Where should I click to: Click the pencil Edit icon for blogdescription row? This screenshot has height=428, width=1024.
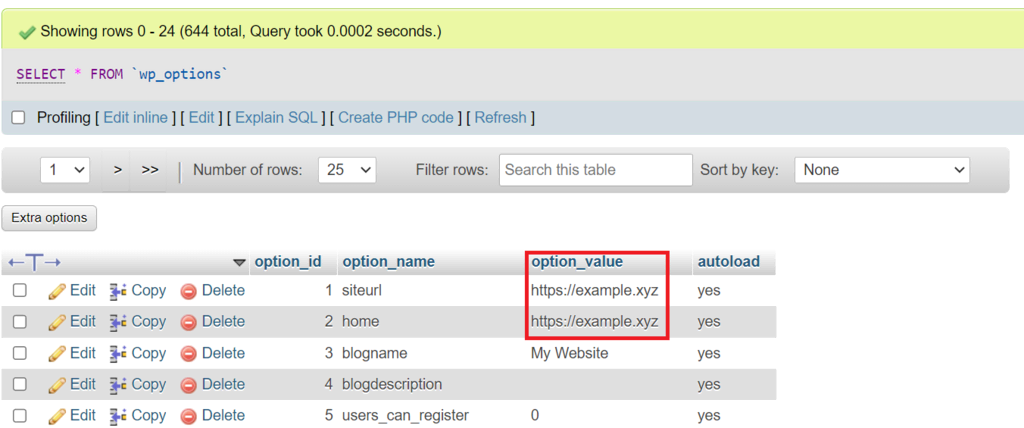(57, 385)
